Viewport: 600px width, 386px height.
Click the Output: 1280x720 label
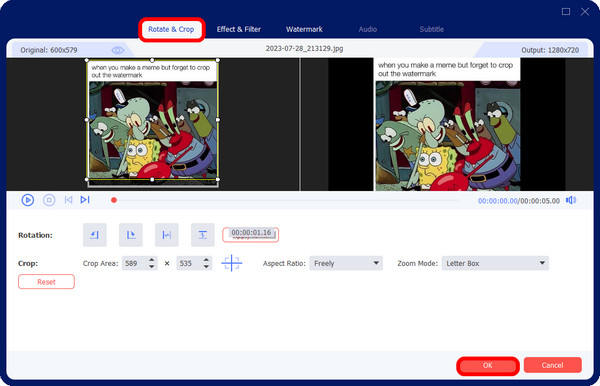point(550,50)
